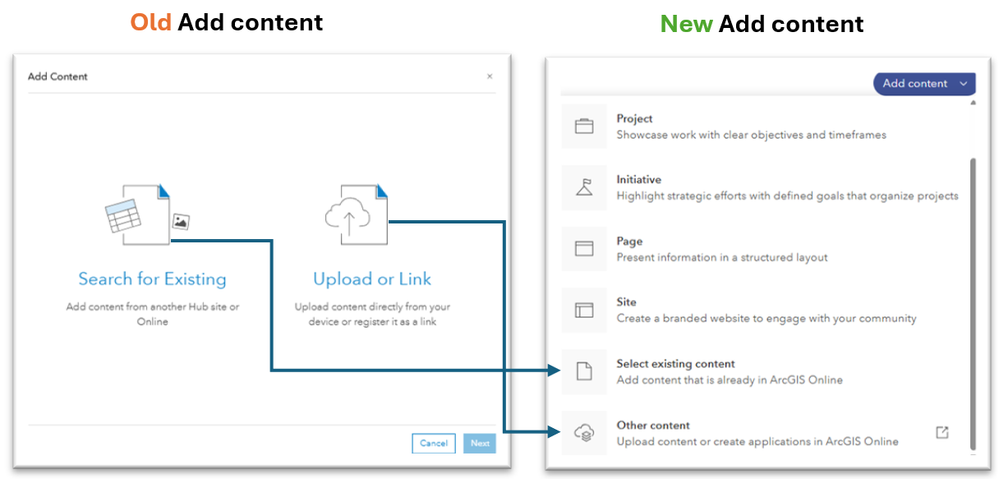Click the Select existing content file icon
This screenshot has width=999, height=479.
[x=584, y=371]
